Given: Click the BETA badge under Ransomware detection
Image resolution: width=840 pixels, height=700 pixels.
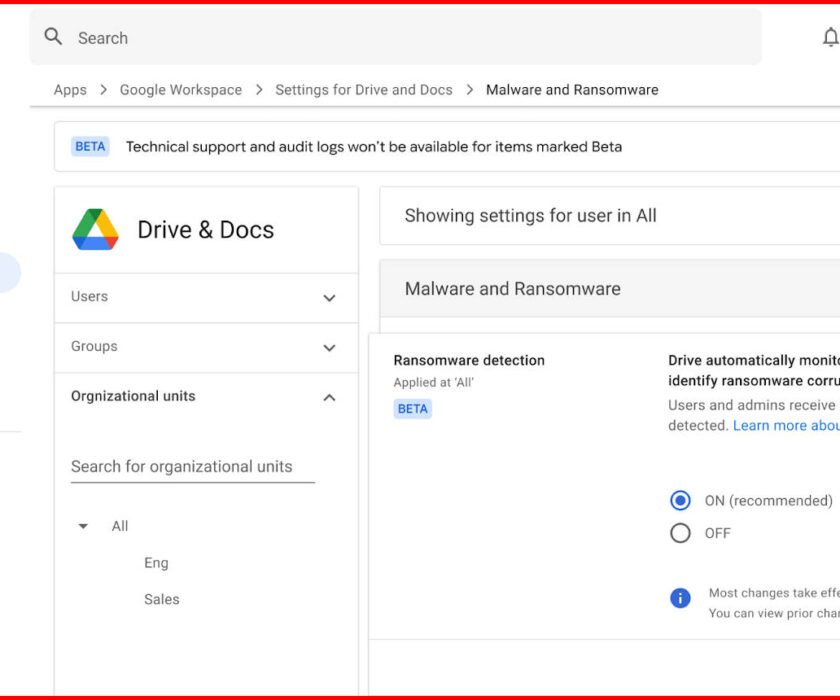Looking at the screenshot, I should [x=413, y=409].
